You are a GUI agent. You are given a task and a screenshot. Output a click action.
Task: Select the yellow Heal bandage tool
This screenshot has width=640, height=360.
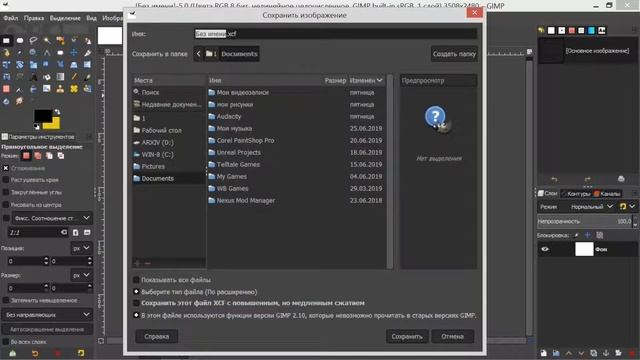pyautogui.click(x=74, y=89)
